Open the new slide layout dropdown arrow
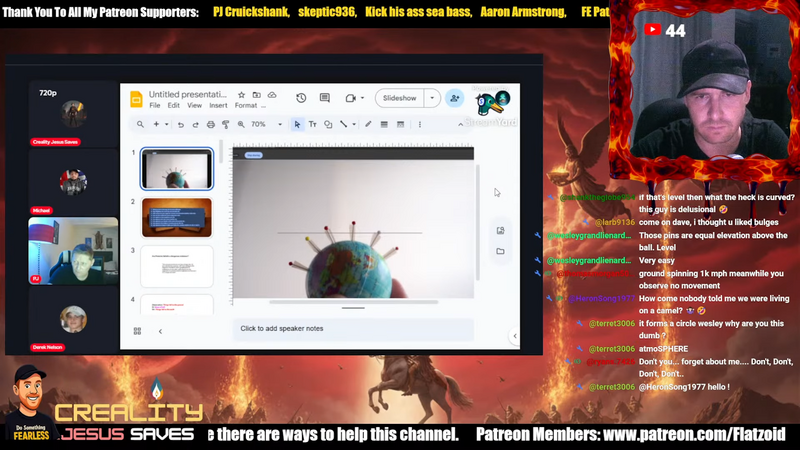 [166, 124]
